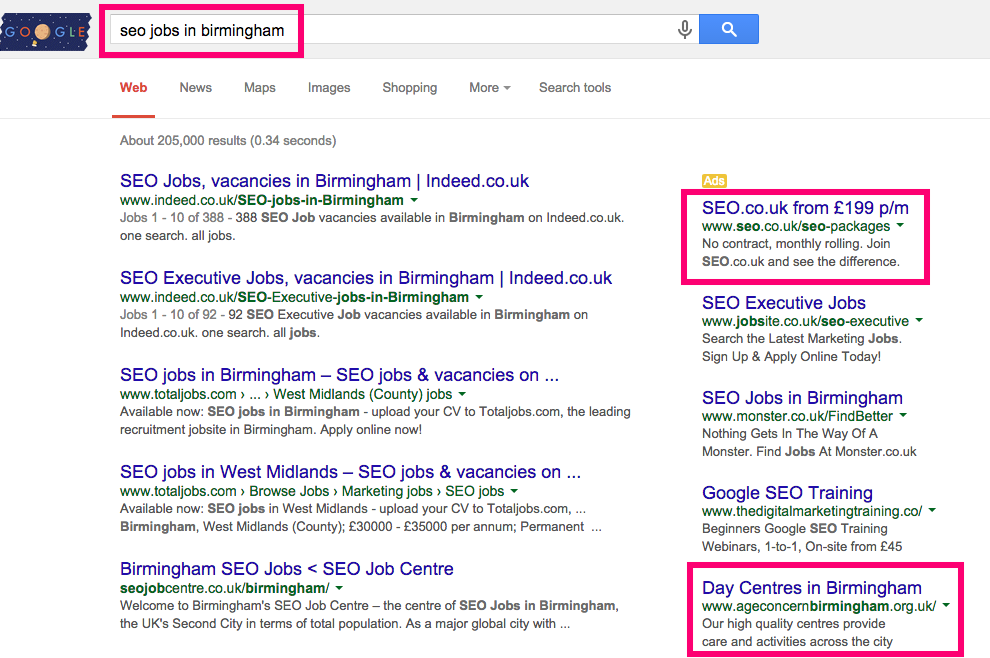Image resolution: width=990 pixels, height=658 pixels.
Task: Expand arrow next to indeed.co.uk/SEO-jobs-in-Birmingham URL
Action: [414, 200]
